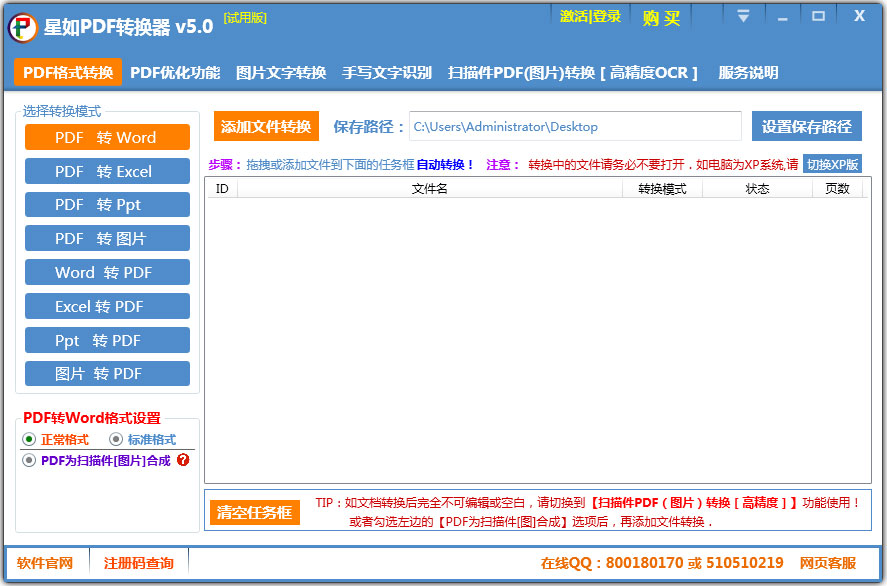Select Word 转 PDF mode

(x=107, y=272)
